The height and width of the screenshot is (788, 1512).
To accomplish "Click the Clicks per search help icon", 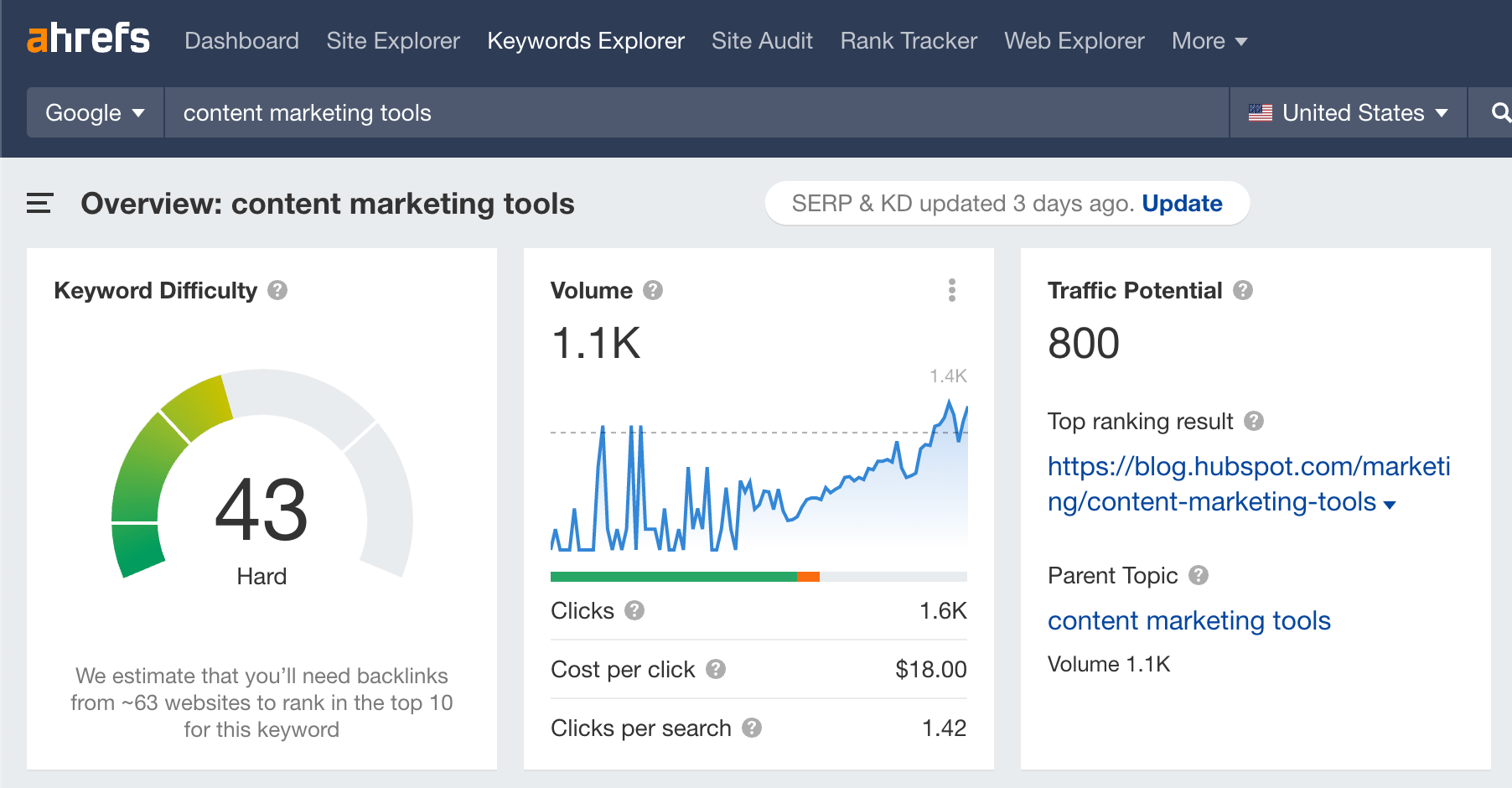I will (x=752, y=728).
